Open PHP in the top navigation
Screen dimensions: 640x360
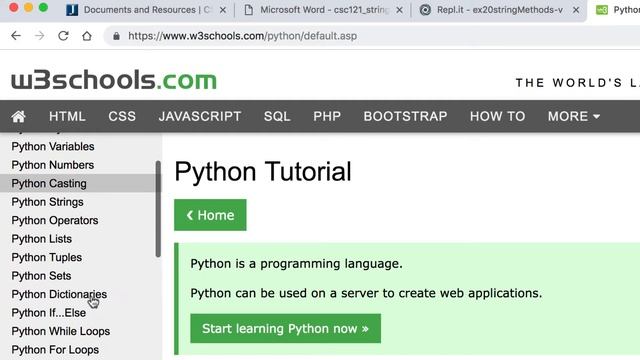tap(327, 116)
